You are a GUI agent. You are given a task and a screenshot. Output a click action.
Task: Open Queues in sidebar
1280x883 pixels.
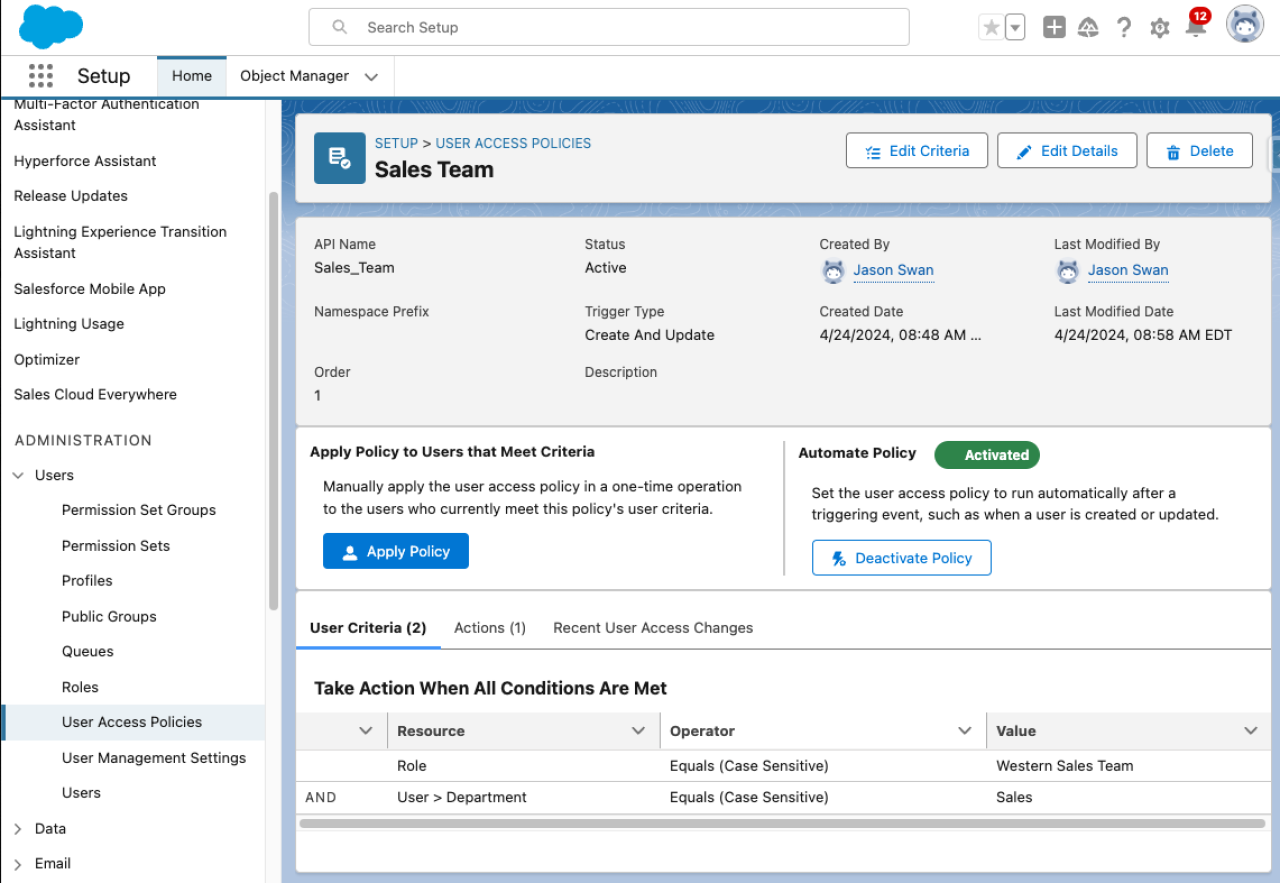pos(88,651)
